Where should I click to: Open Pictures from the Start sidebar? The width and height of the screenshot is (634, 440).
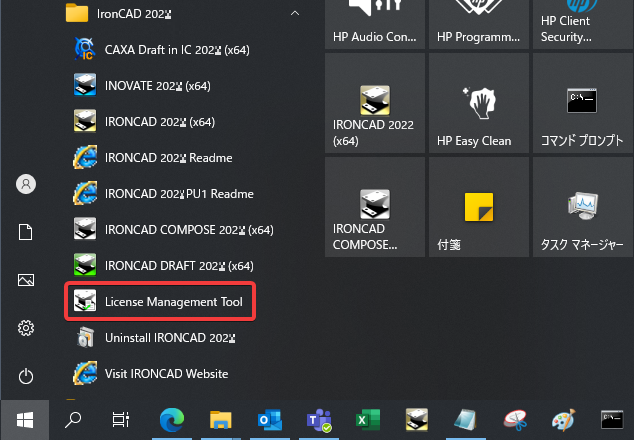click(26, 280)
